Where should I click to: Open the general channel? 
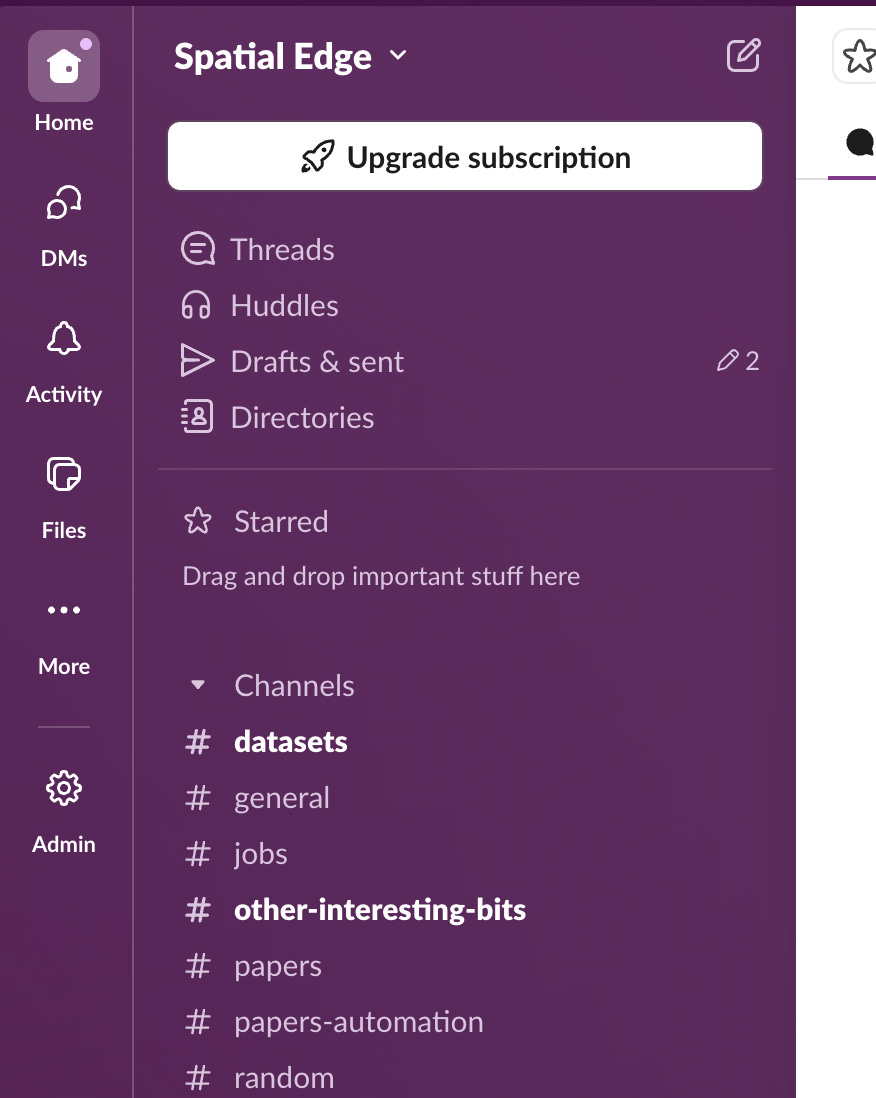(282, 797)
